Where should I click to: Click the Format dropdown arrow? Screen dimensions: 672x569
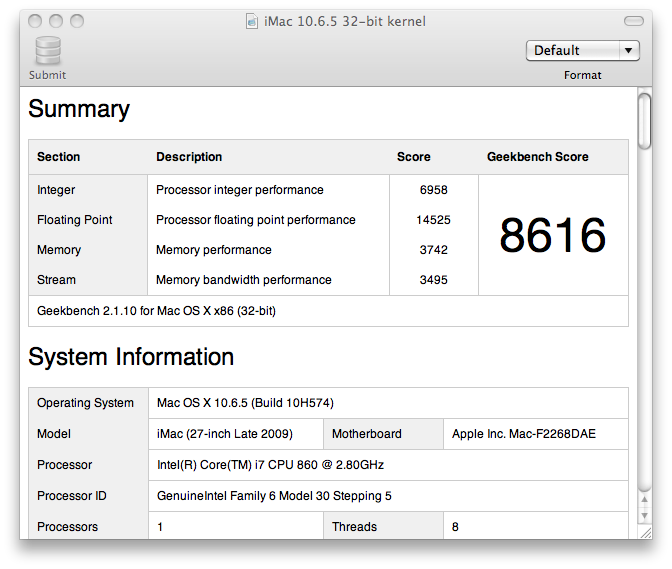[x=629, y=51]
